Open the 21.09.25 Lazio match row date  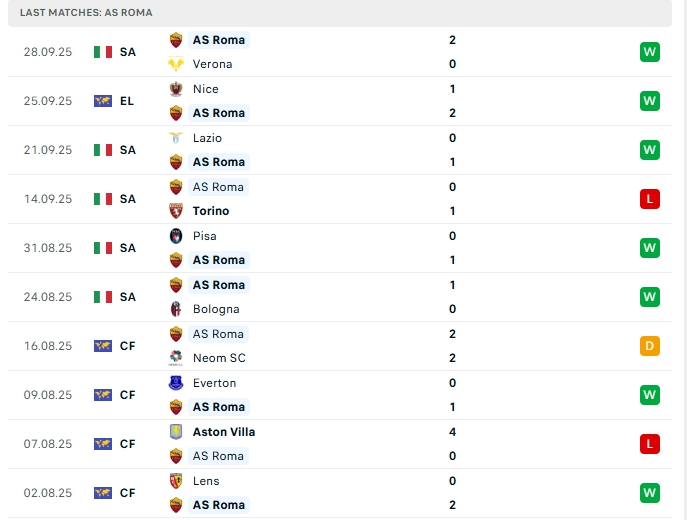48,150
